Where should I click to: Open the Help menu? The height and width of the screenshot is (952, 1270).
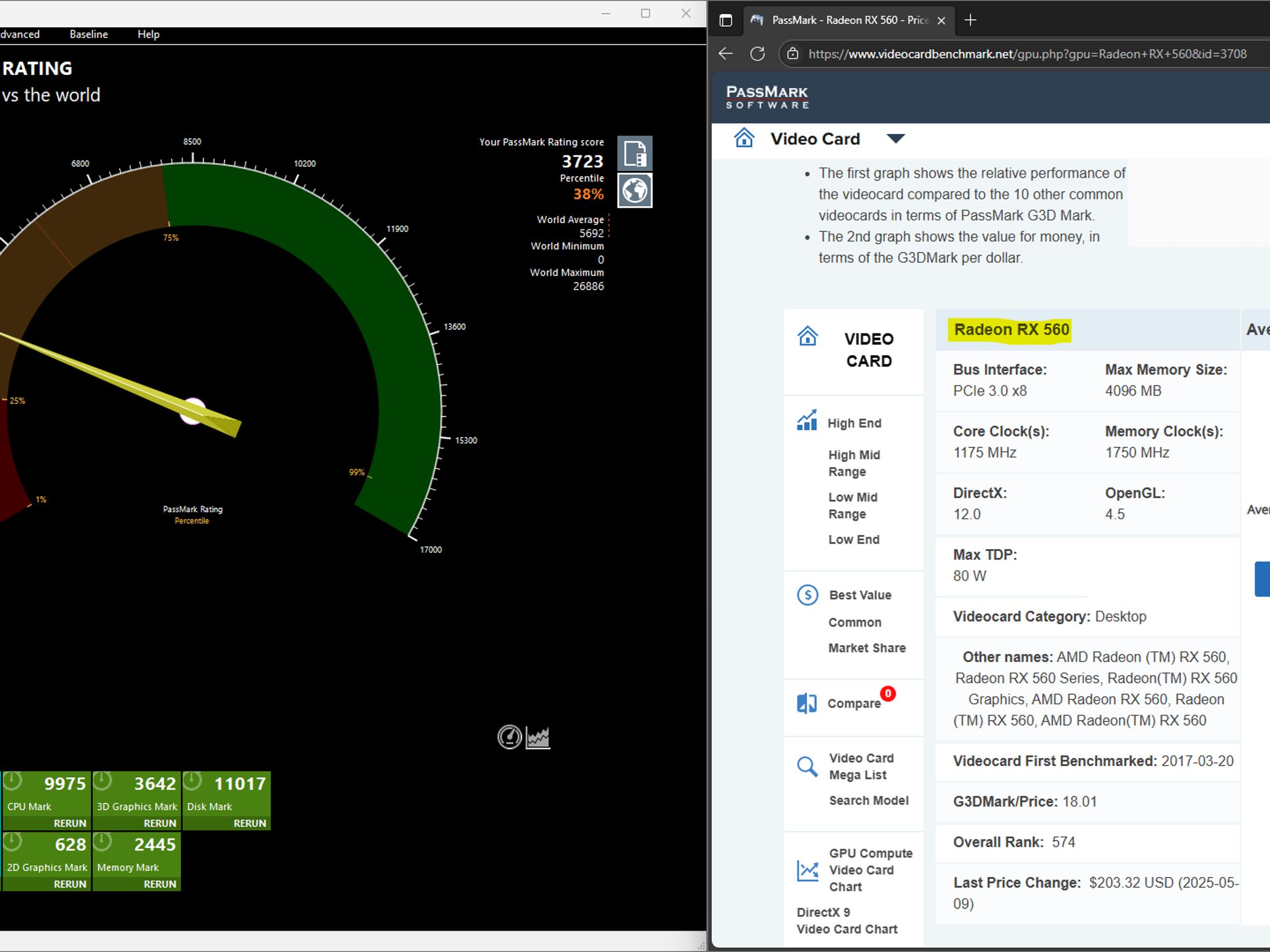pos(148,34)
